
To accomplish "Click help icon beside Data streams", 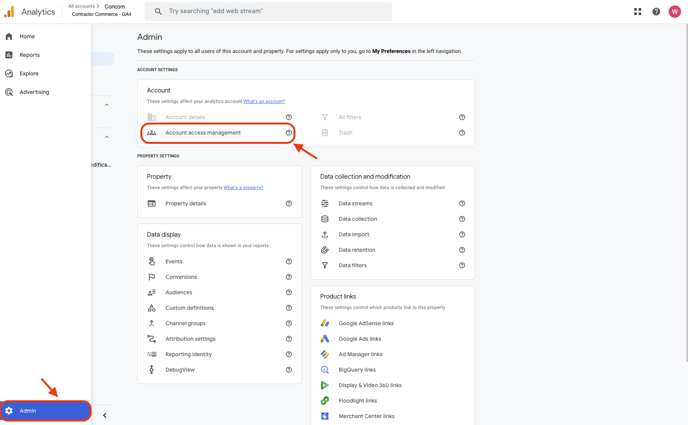I will (x=462, y=204).
